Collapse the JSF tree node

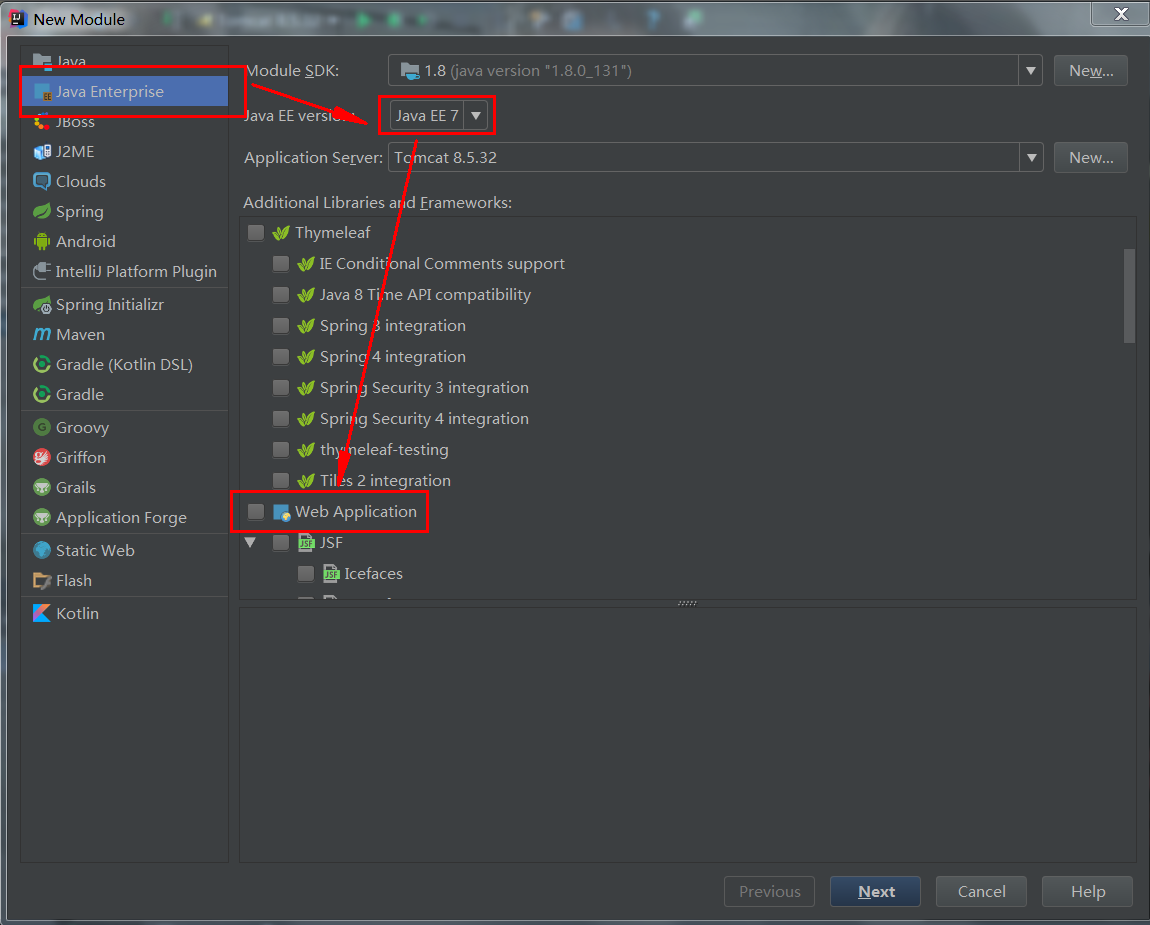(251, 543)
